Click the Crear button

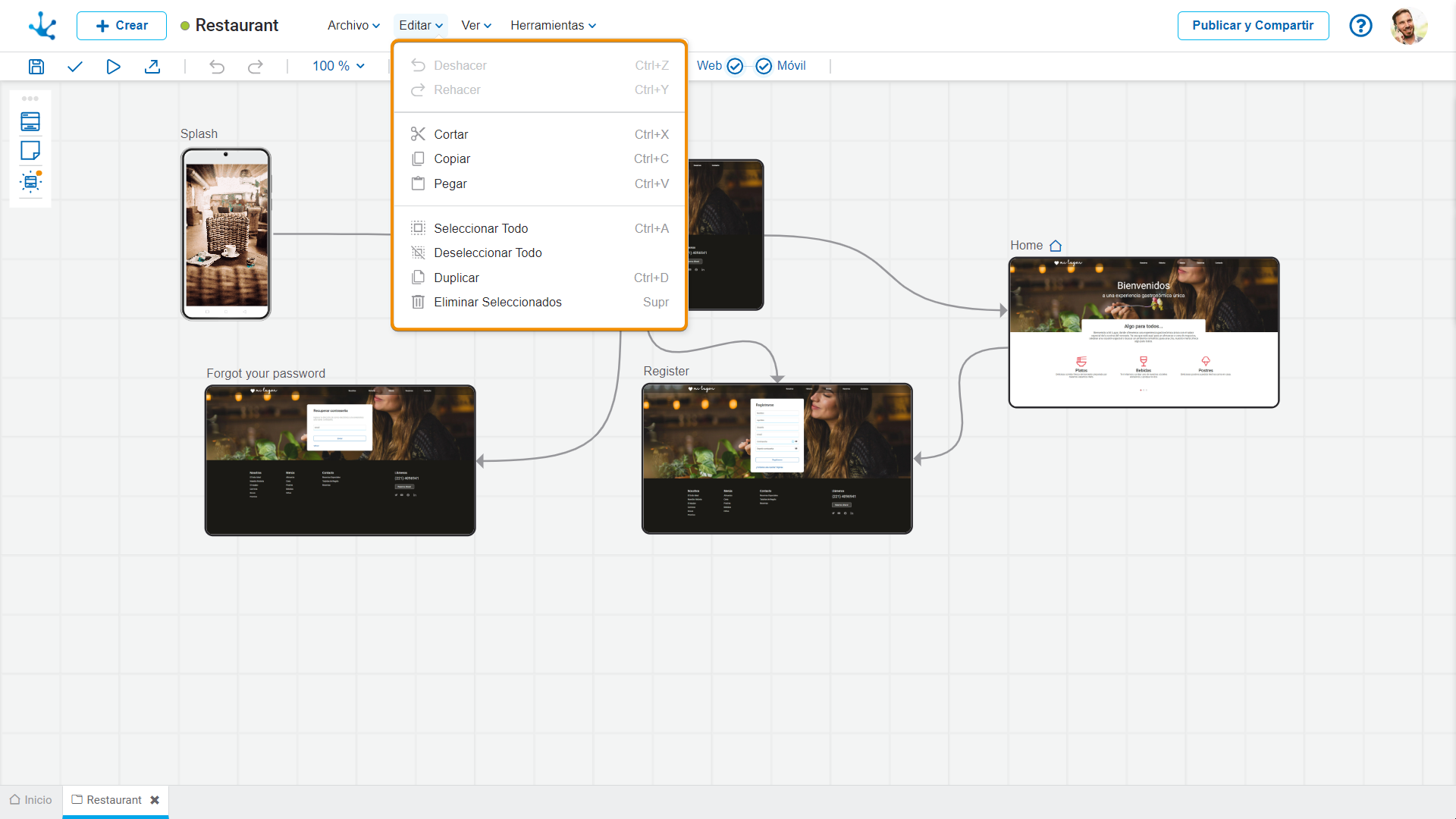(x=121, y=26)
